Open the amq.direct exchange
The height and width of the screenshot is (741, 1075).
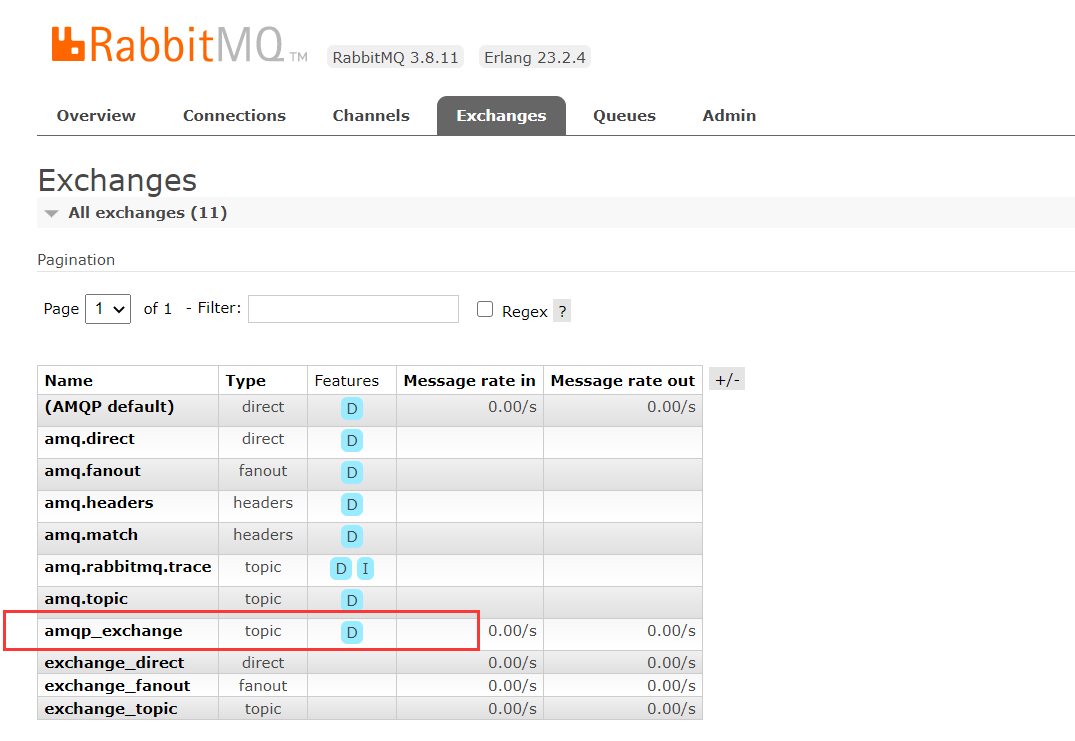click(89, 439)
